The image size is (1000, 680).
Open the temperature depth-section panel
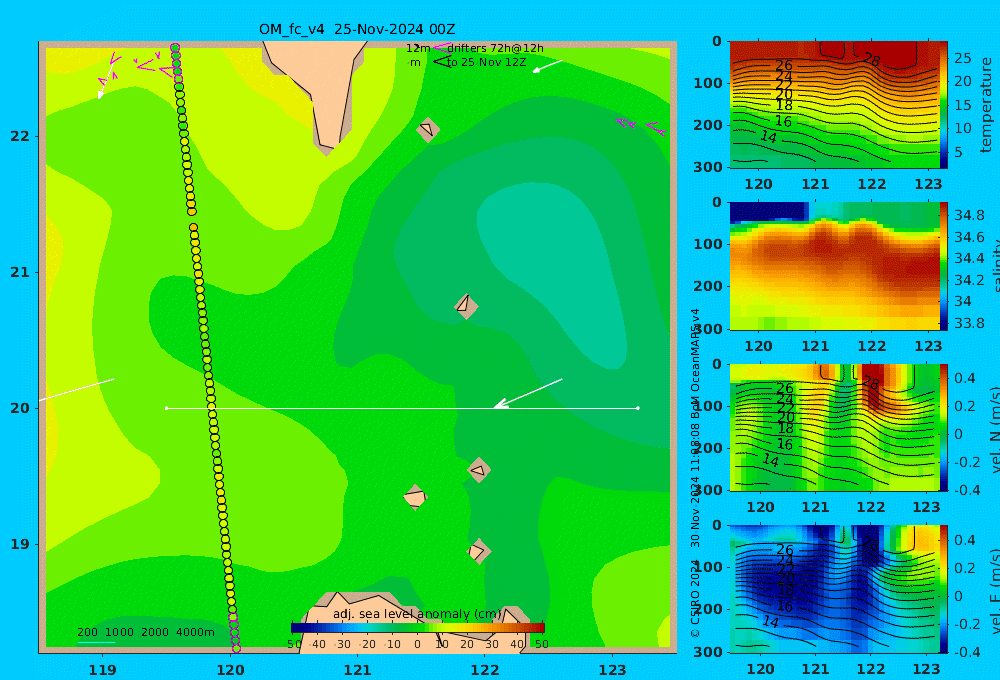tap(834, 105)
